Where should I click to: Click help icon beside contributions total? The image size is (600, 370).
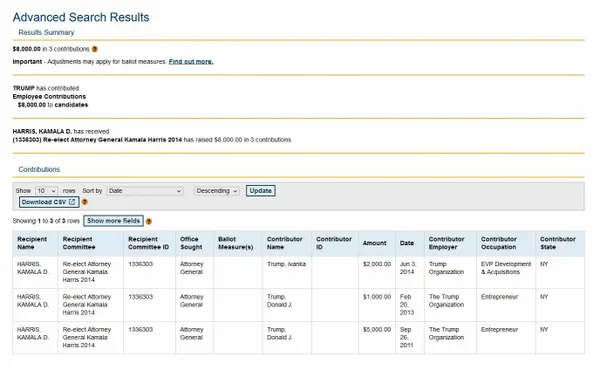[95, 49]
